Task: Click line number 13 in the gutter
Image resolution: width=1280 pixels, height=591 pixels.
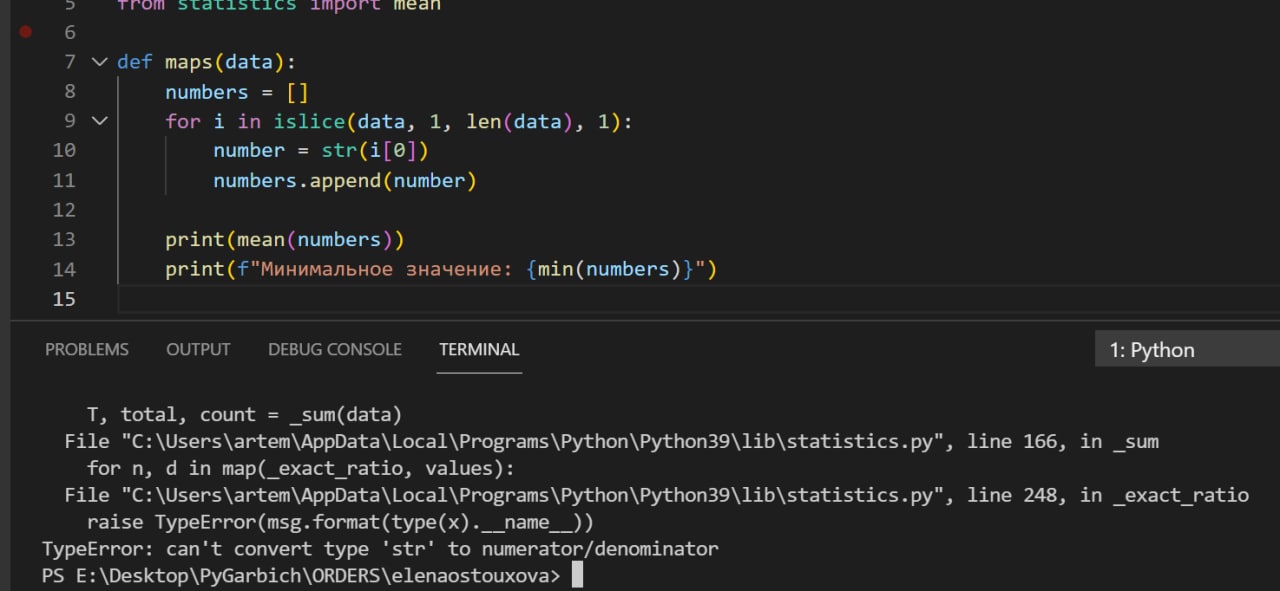Action: 63,240
